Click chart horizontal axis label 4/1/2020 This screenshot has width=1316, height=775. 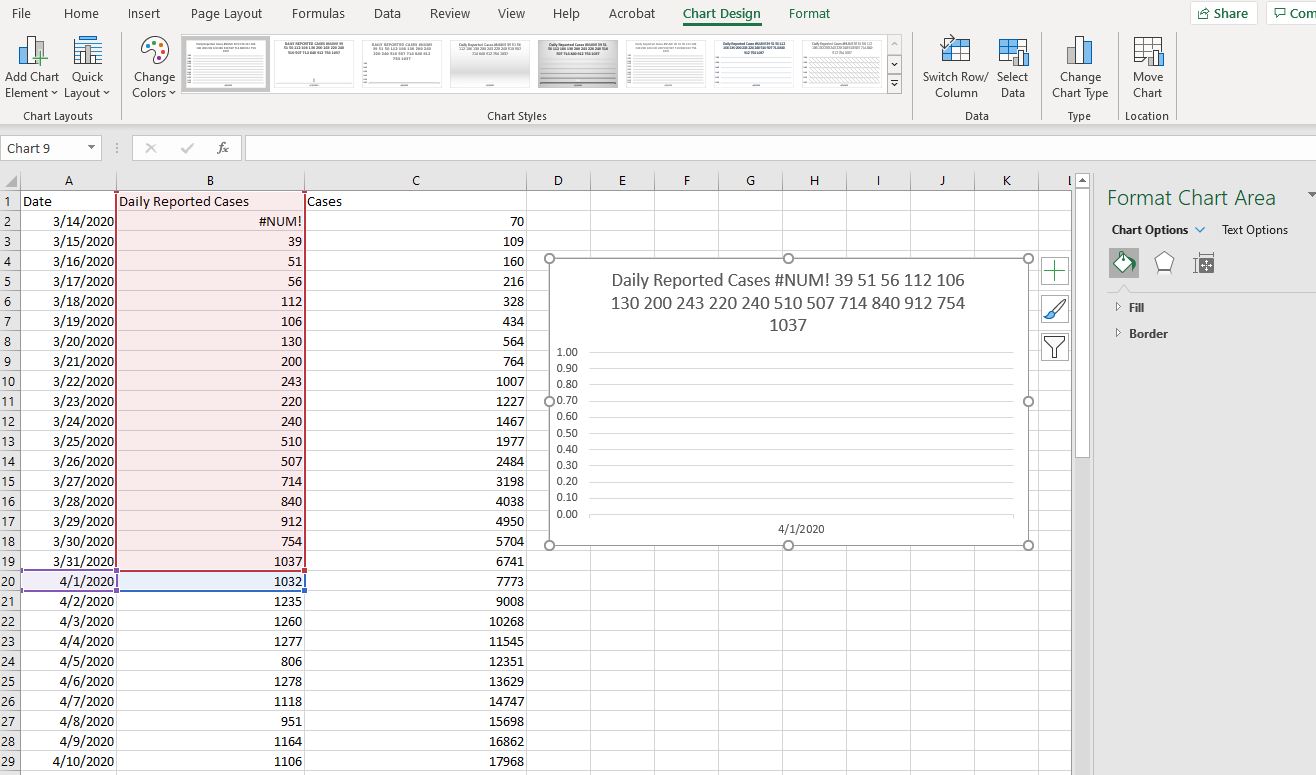pos(801,529)
